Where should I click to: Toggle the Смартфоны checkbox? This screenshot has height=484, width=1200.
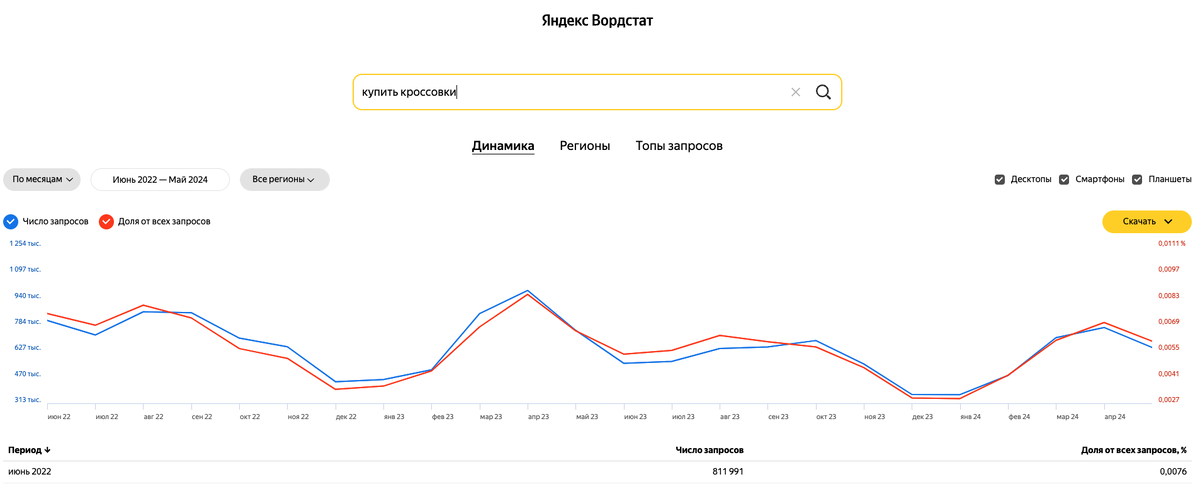pos(1063,179)
